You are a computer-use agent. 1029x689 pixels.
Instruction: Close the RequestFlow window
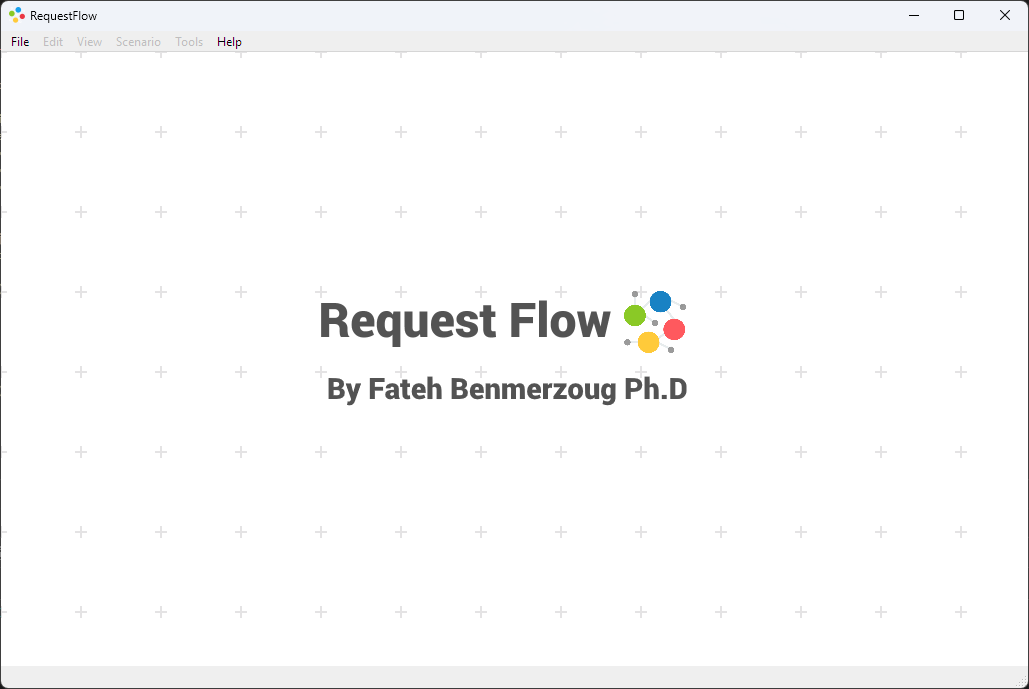click(1005, 15)
